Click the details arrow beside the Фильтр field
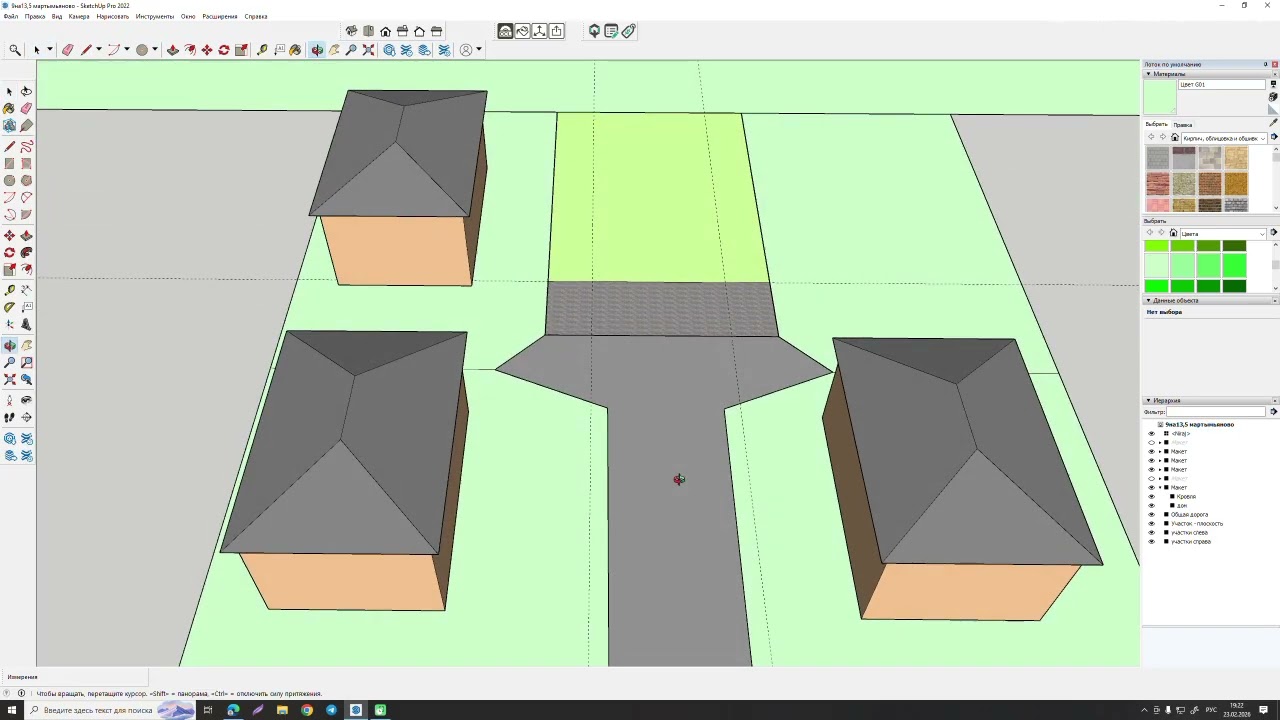 point(1274,411)
